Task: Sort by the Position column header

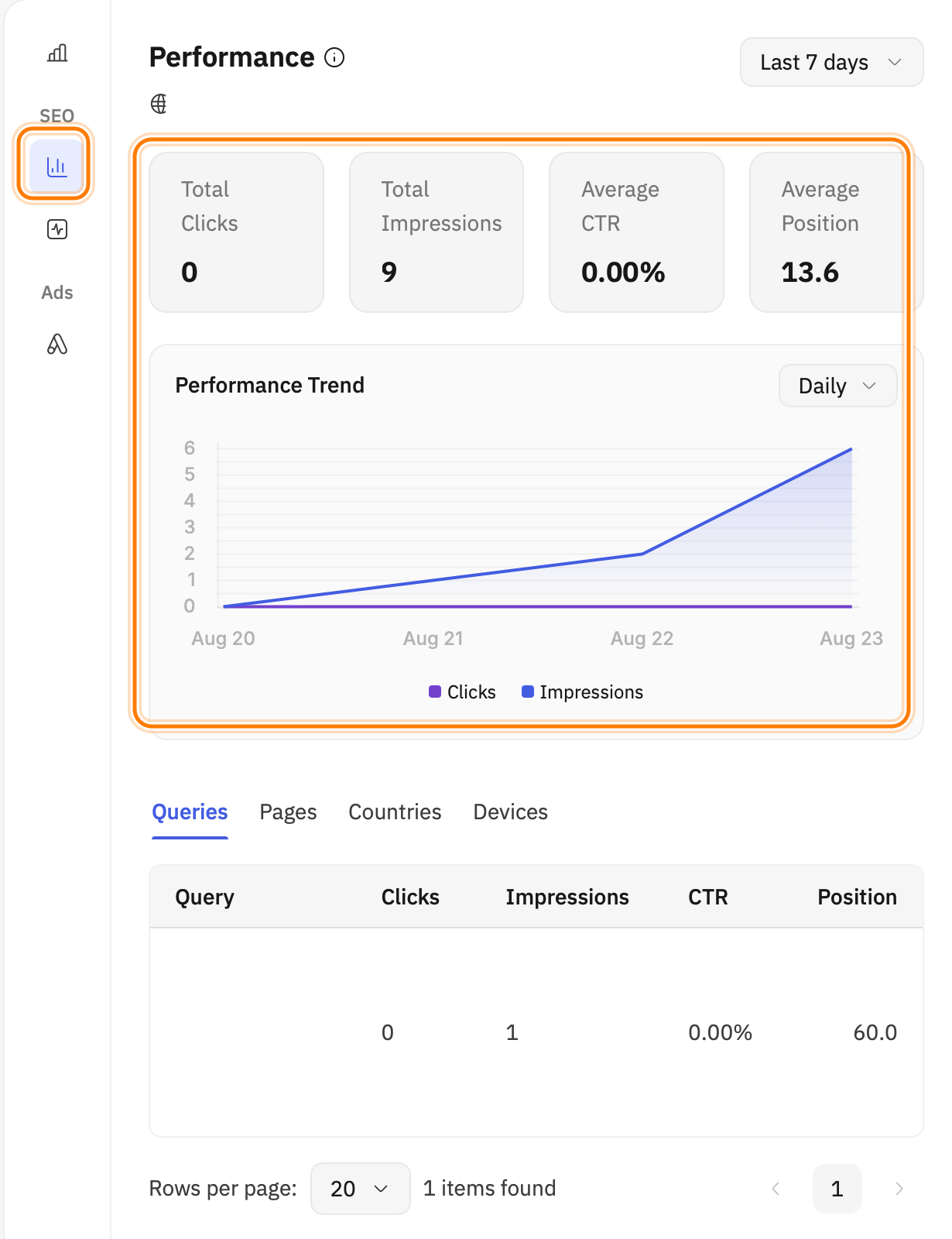Action: [x=857, y=897]
